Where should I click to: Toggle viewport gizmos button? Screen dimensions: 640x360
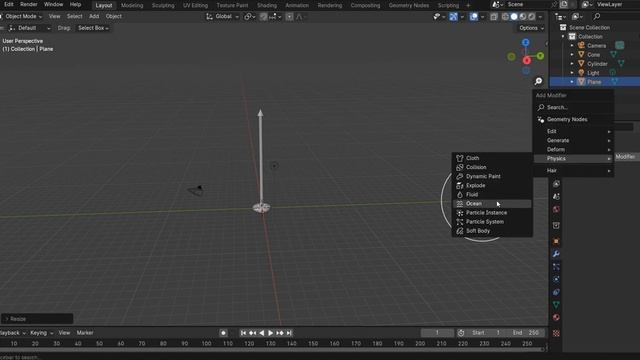(x=453, y=17)
